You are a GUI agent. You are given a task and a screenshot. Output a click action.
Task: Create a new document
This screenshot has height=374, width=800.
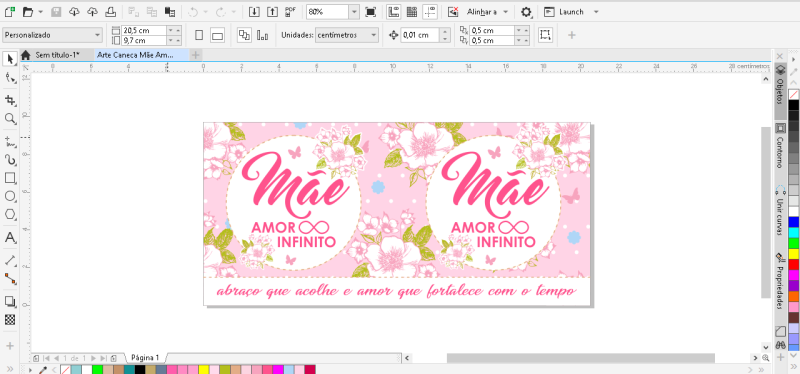(x=9, y=11)
